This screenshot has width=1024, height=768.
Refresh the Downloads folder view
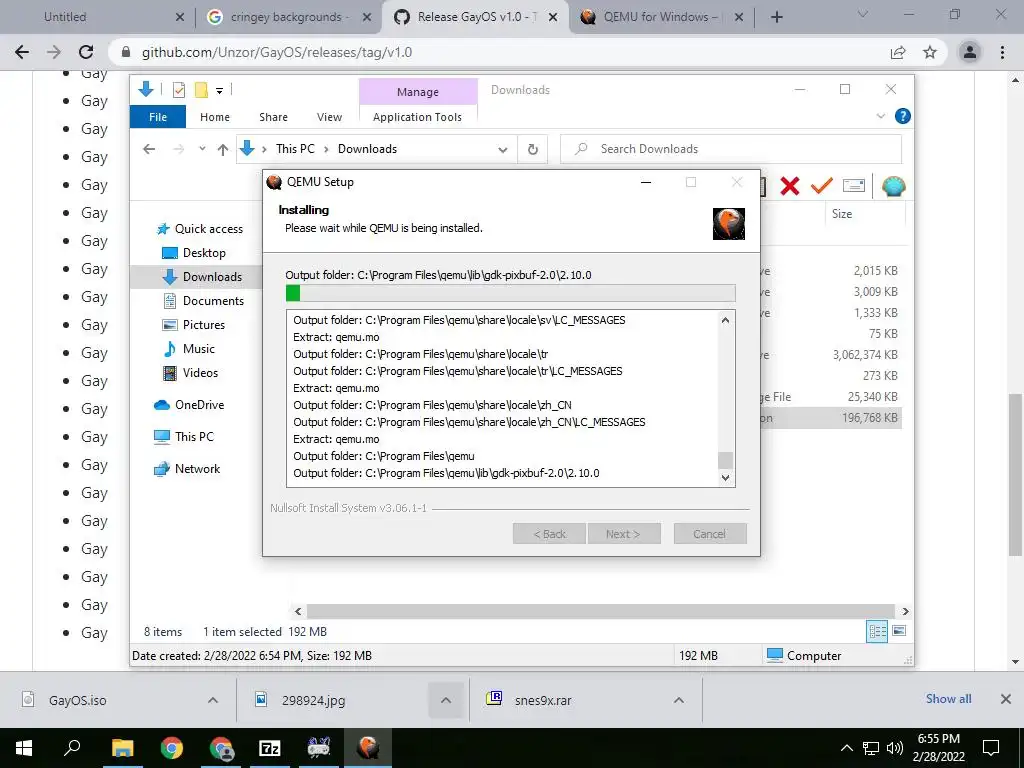[533, 150]
